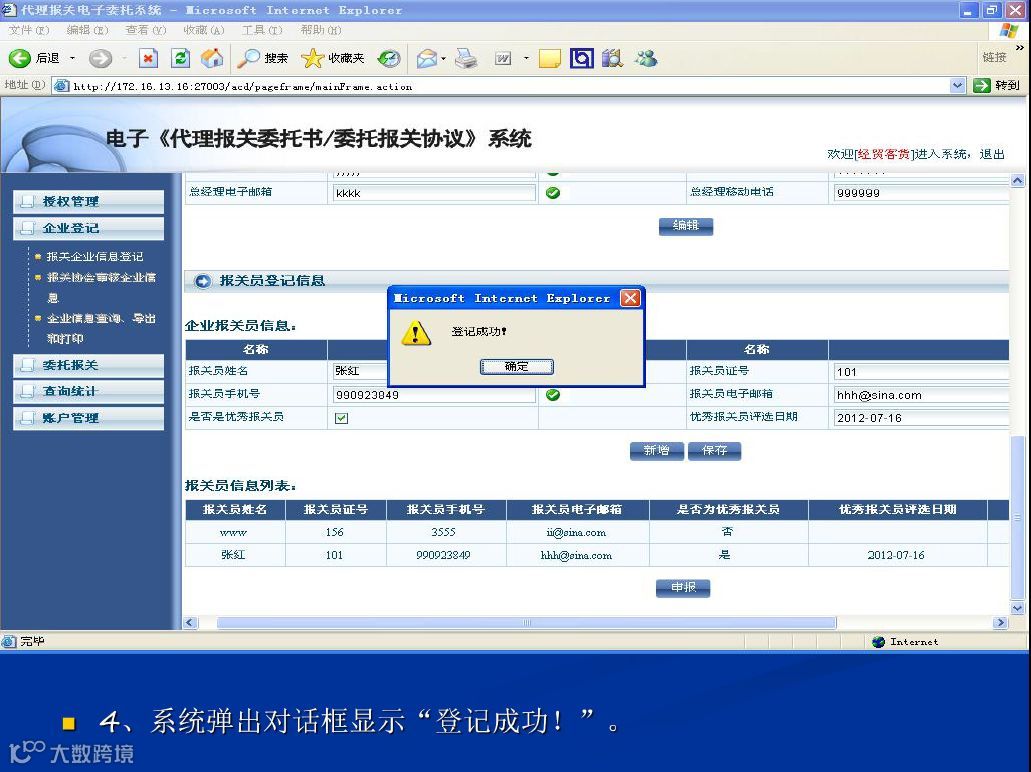Click the vertical scrollbar up arrow
Image resolution: width=1031 pixels, height=772 pixels.
click(1017, 180)
